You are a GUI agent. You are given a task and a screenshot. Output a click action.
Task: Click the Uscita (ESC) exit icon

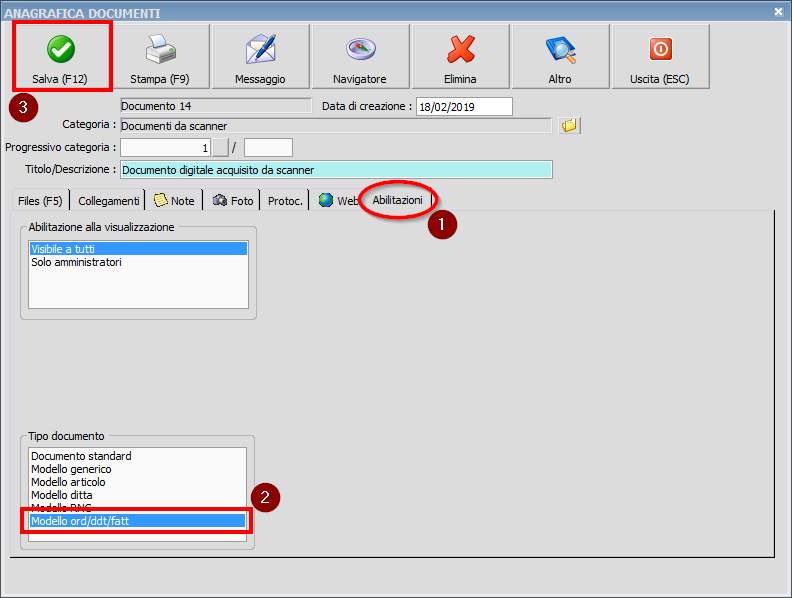click(660, 49)
